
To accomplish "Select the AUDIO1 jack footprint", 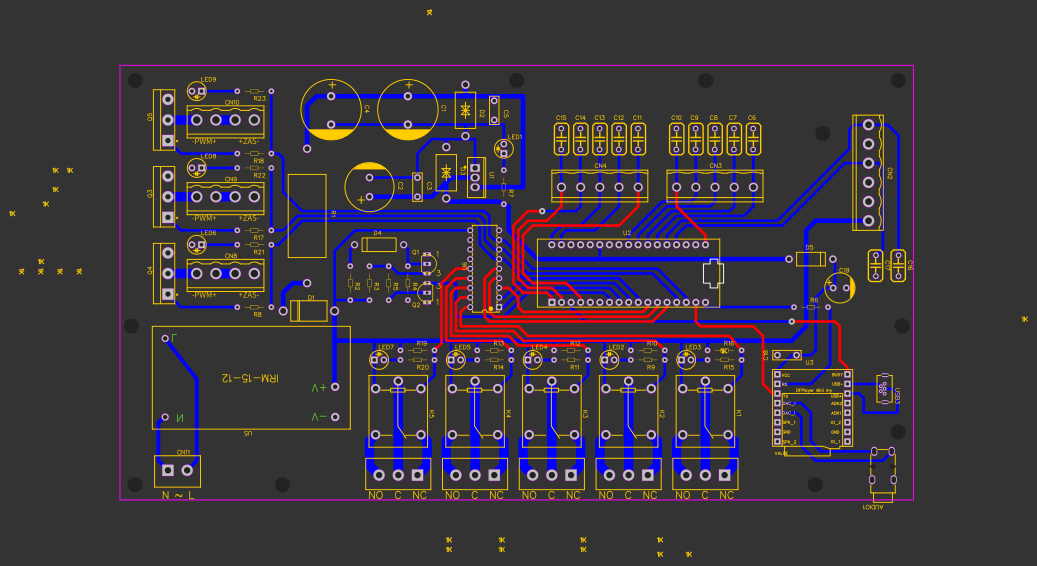I will pos(883,475).
